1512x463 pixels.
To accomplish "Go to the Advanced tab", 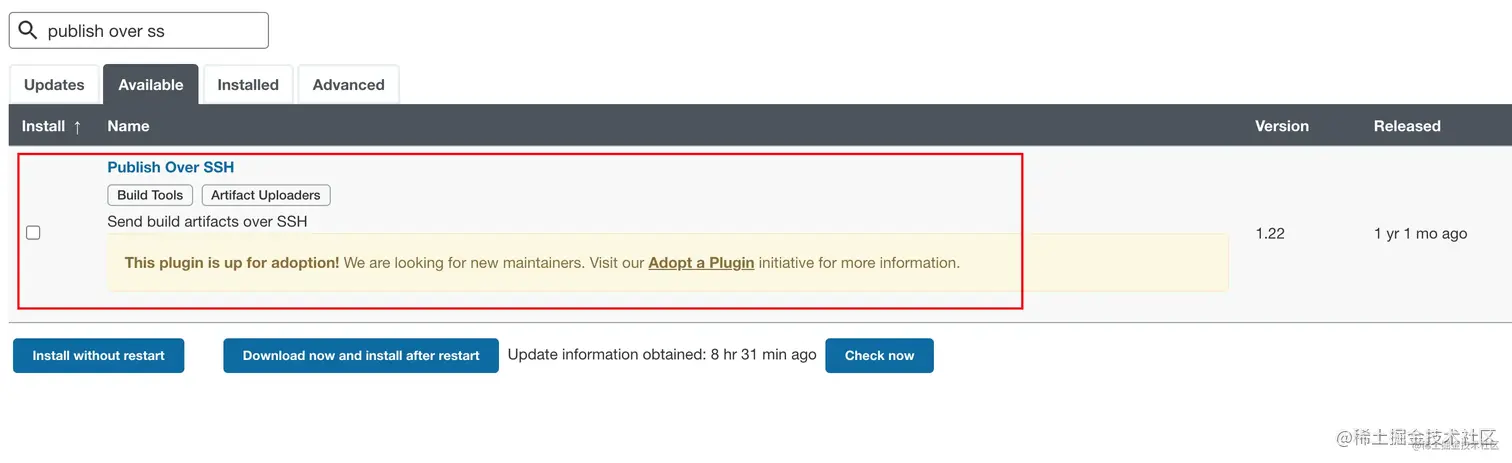I will [348, 85].
